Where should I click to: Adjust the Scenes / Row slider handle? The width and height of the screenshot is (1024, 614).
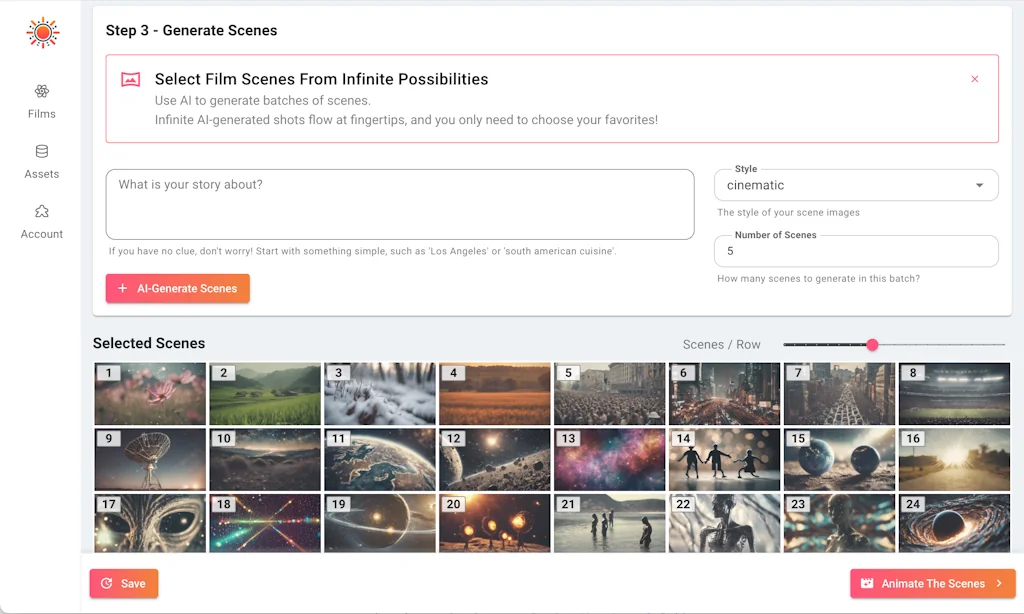(872, 344)
